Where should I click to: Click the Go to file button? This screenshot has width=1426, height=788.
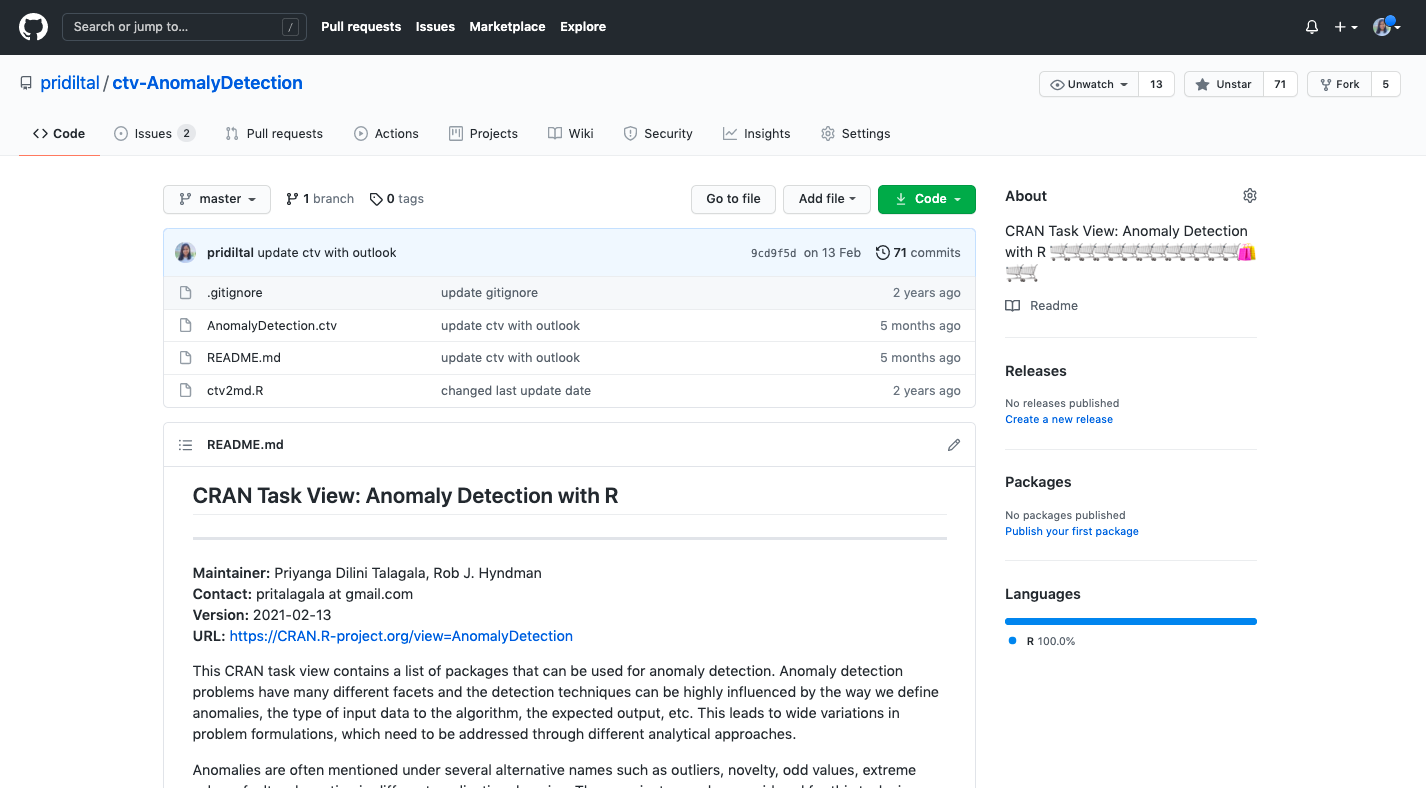point(733,199)
